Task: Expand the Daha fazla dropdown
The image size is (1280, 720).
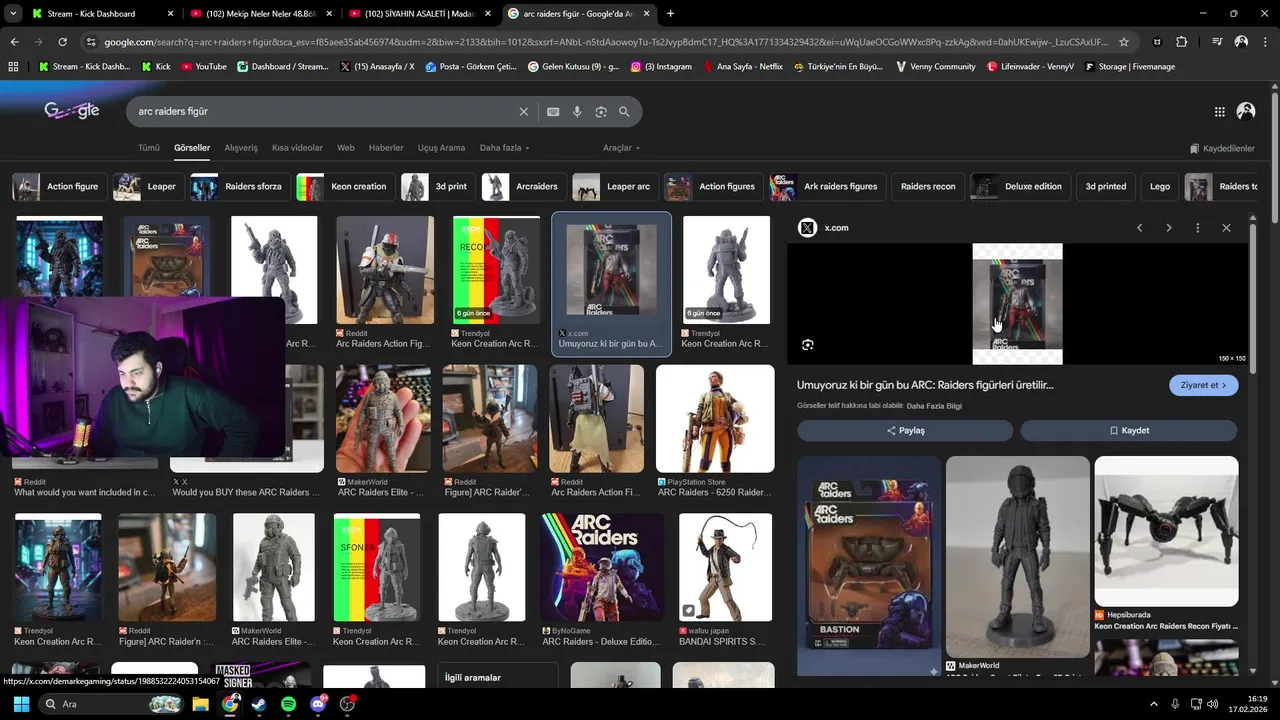Action: [504, 148]
